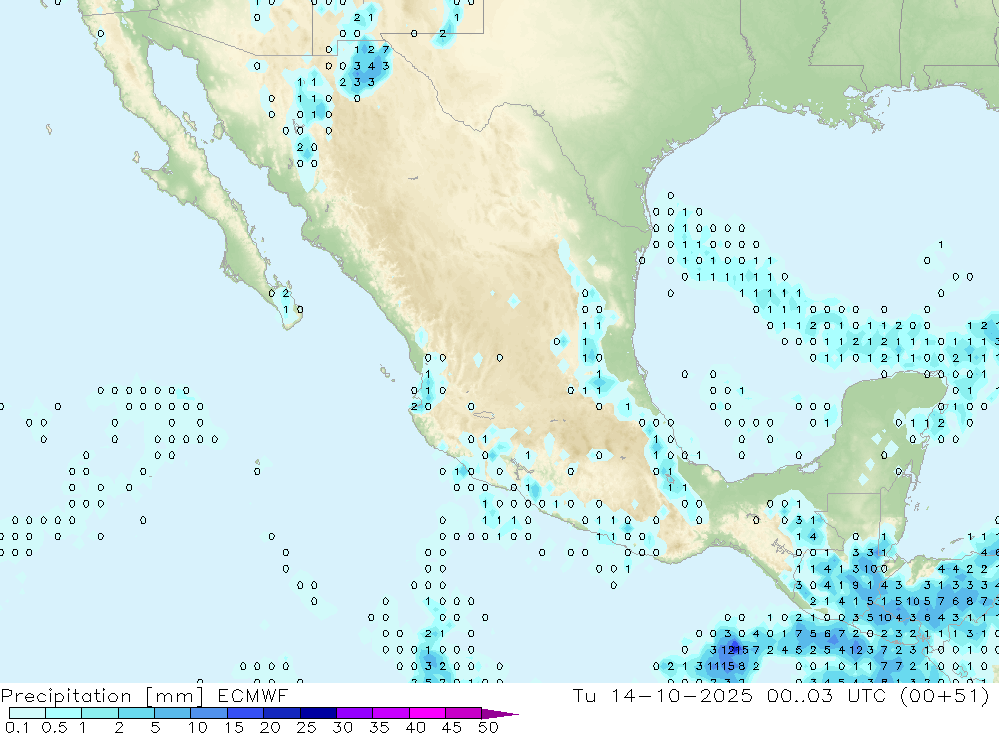Click the legend label '40'
1000x733 pixels.
coord(415,727)
